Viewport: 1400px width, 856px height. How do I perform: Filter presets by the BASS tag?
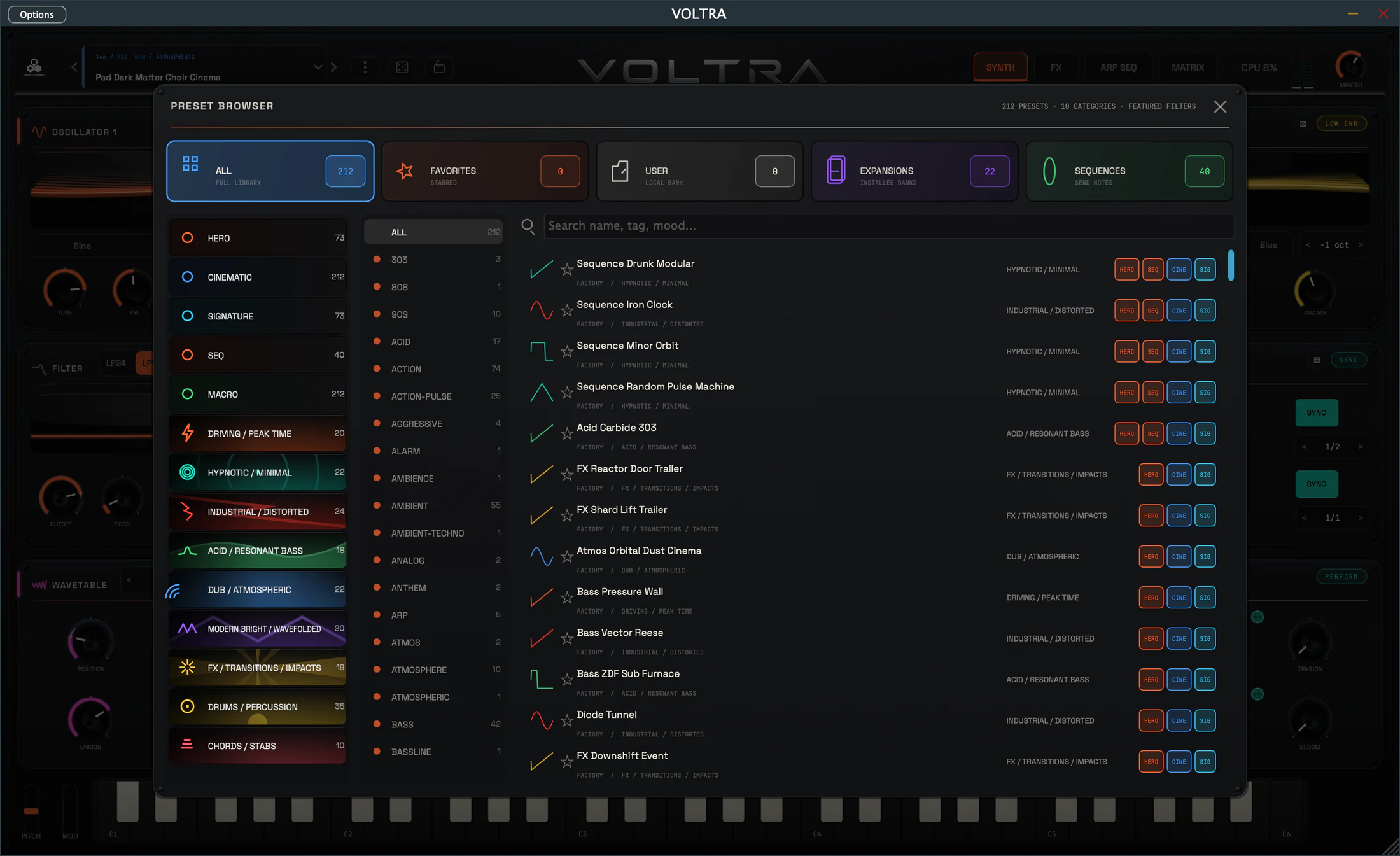pyautogui.click(x=433, y=725)
